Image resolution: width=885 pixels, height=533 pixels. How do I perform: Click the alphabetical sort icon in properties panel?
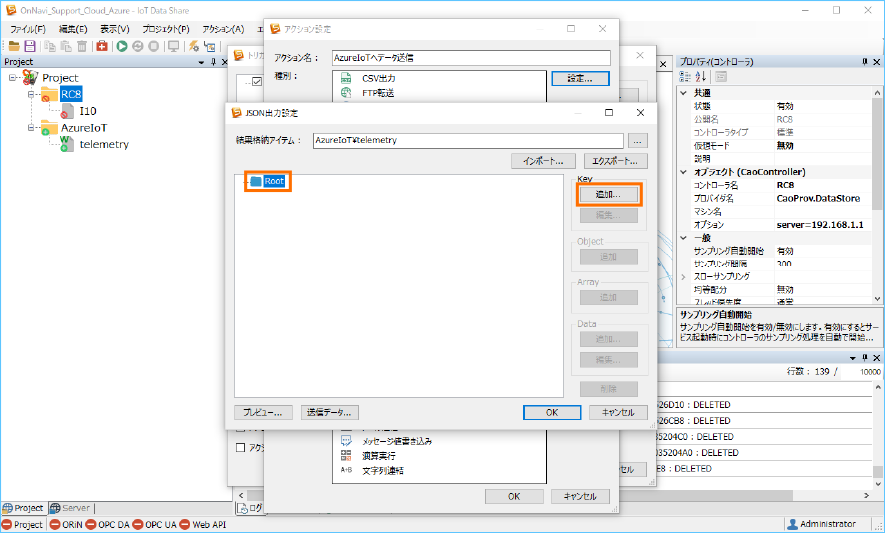click(701, 77)
